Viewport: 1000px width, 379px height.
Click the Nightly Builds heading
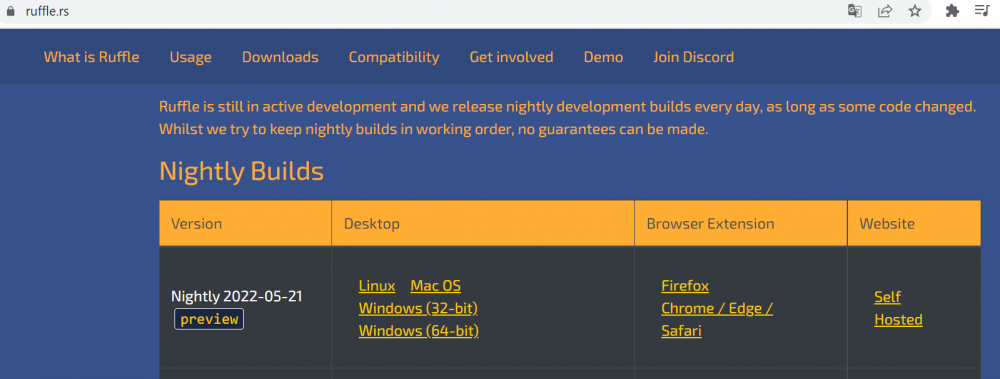click(242, 172)
